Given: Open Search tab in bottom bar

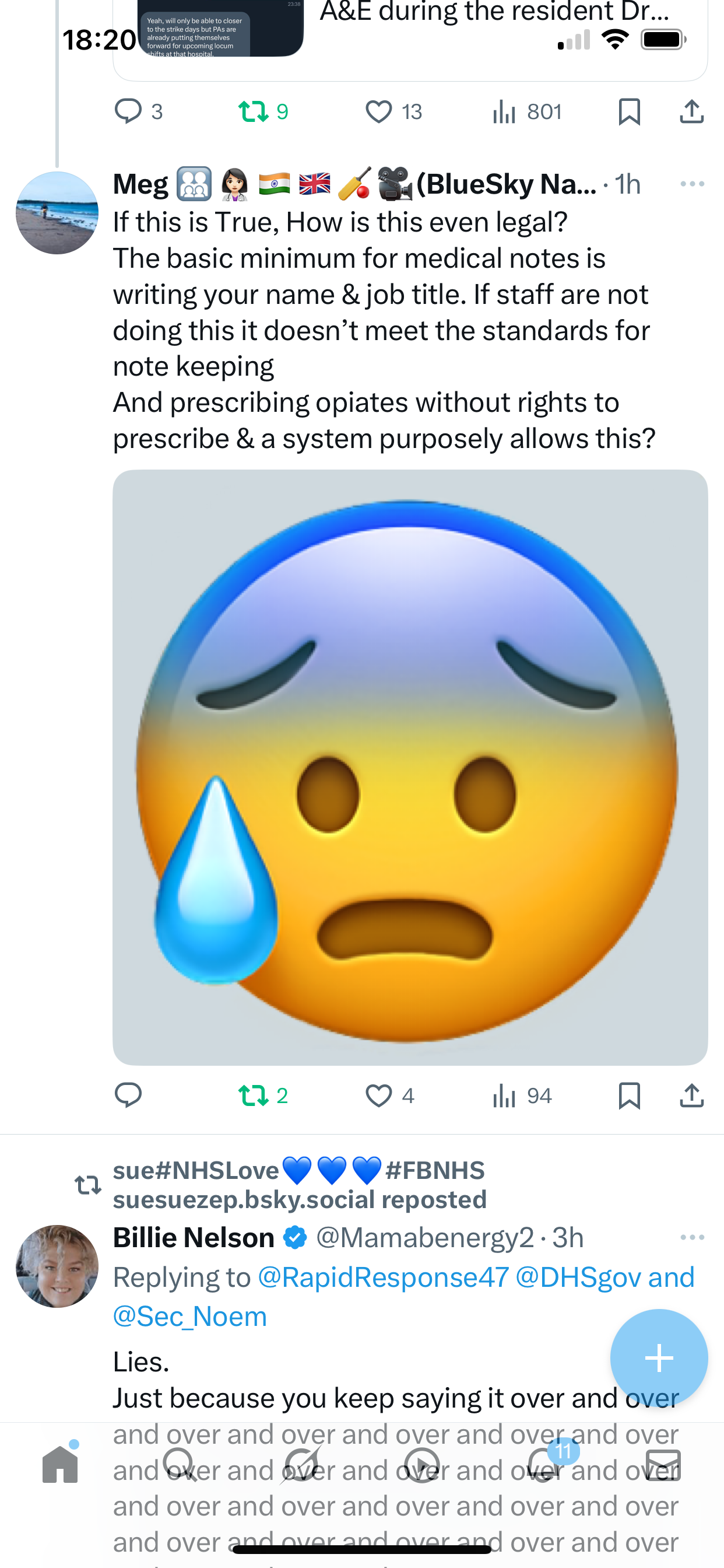Looking at the screenshot, I should (x=180, y=1464).
